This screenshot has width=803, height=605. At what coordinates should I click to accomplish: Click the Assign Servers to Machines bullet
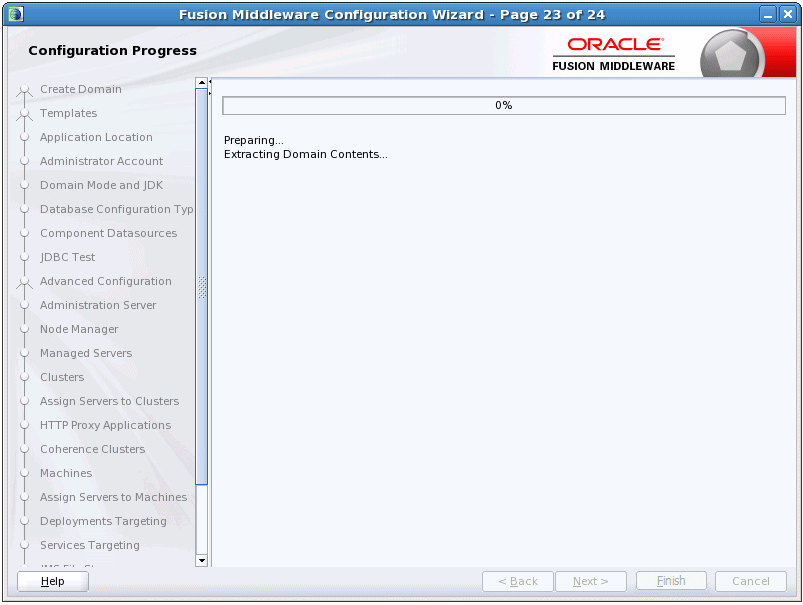coord(24,497)
